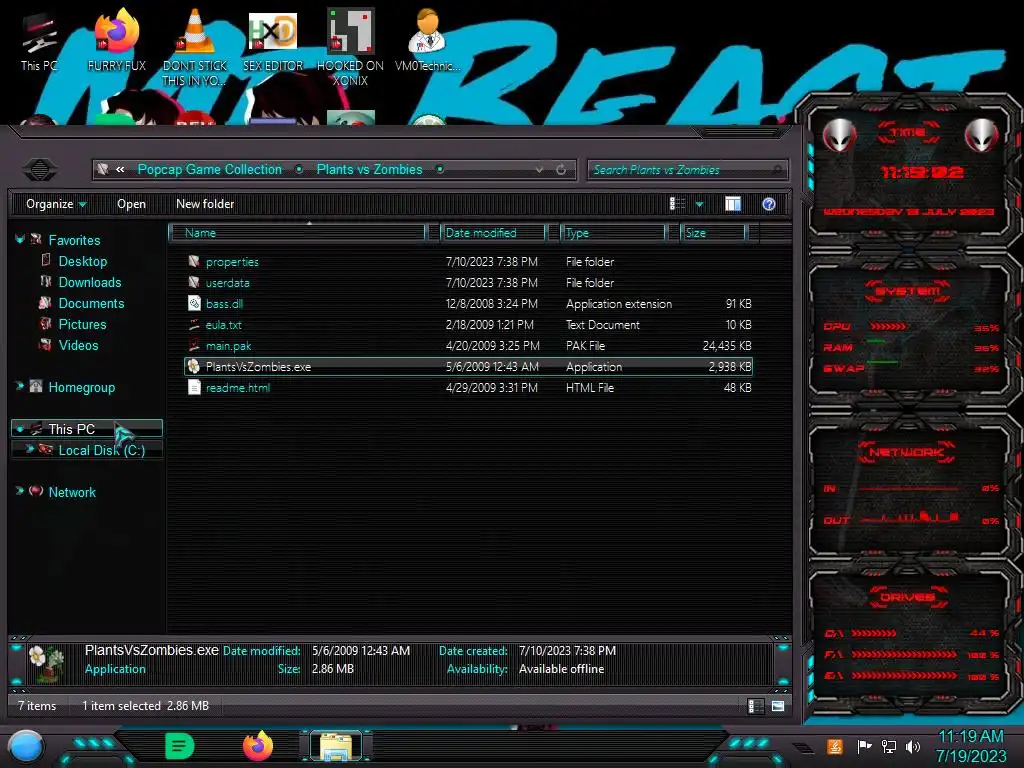Expand the Homegroup tree node

(20, 387)
